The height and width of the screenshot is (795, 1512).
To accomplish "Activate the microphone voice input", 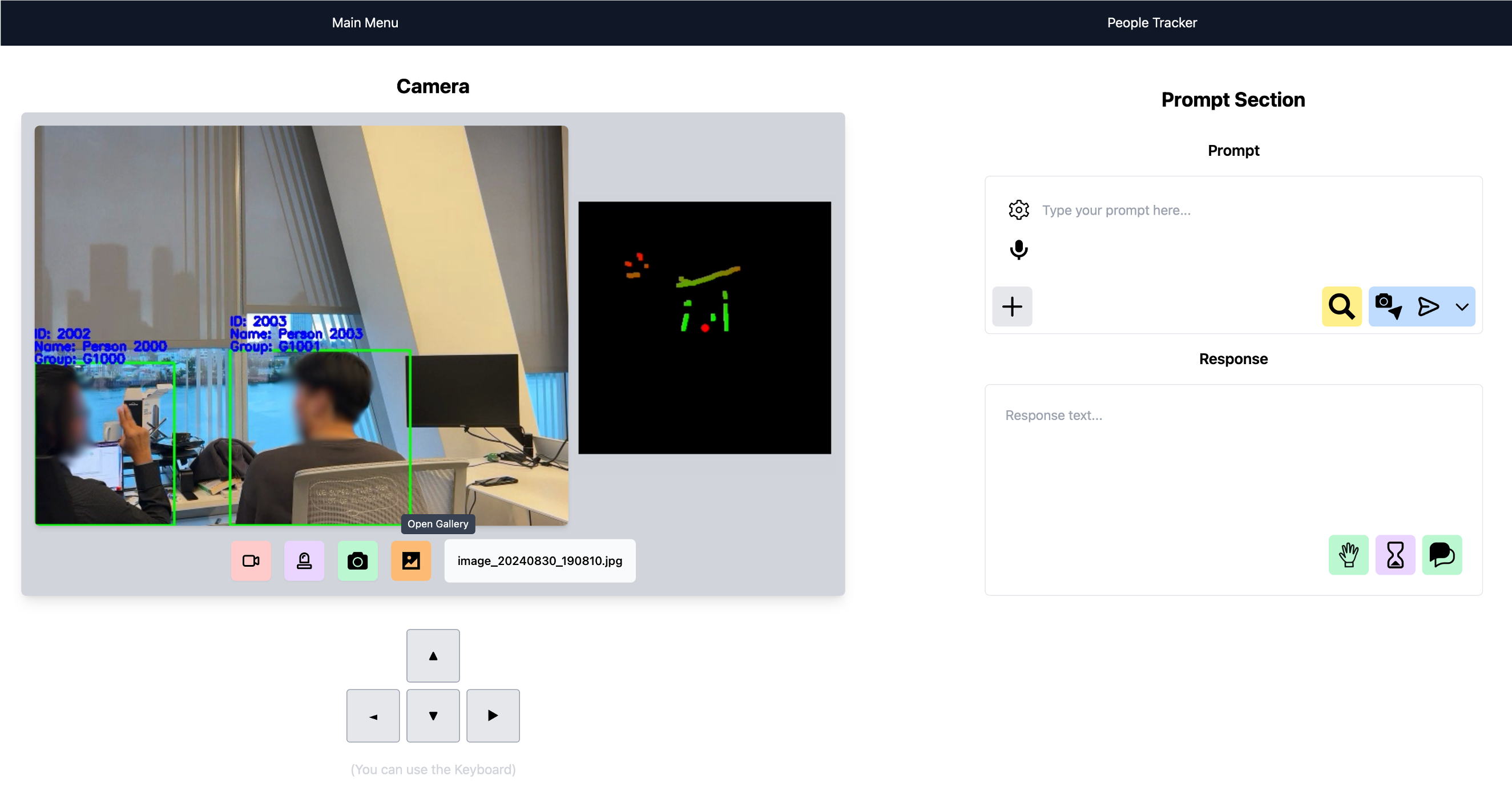I will [x=1018, y=250].
